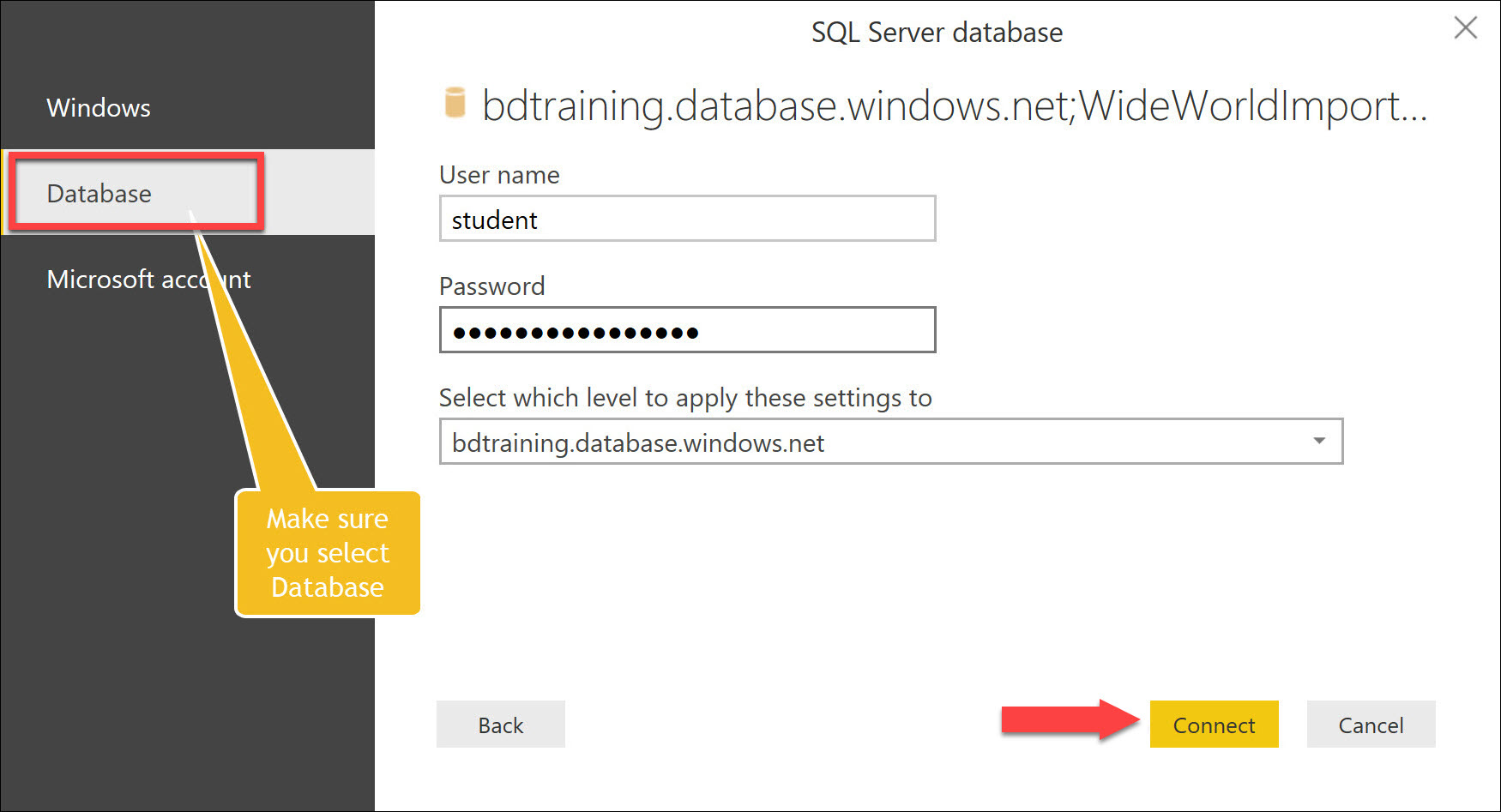Open the settings level dropdown
Image resolution: width=1501 pixels, height=812 pixels.
coord(890,442)
